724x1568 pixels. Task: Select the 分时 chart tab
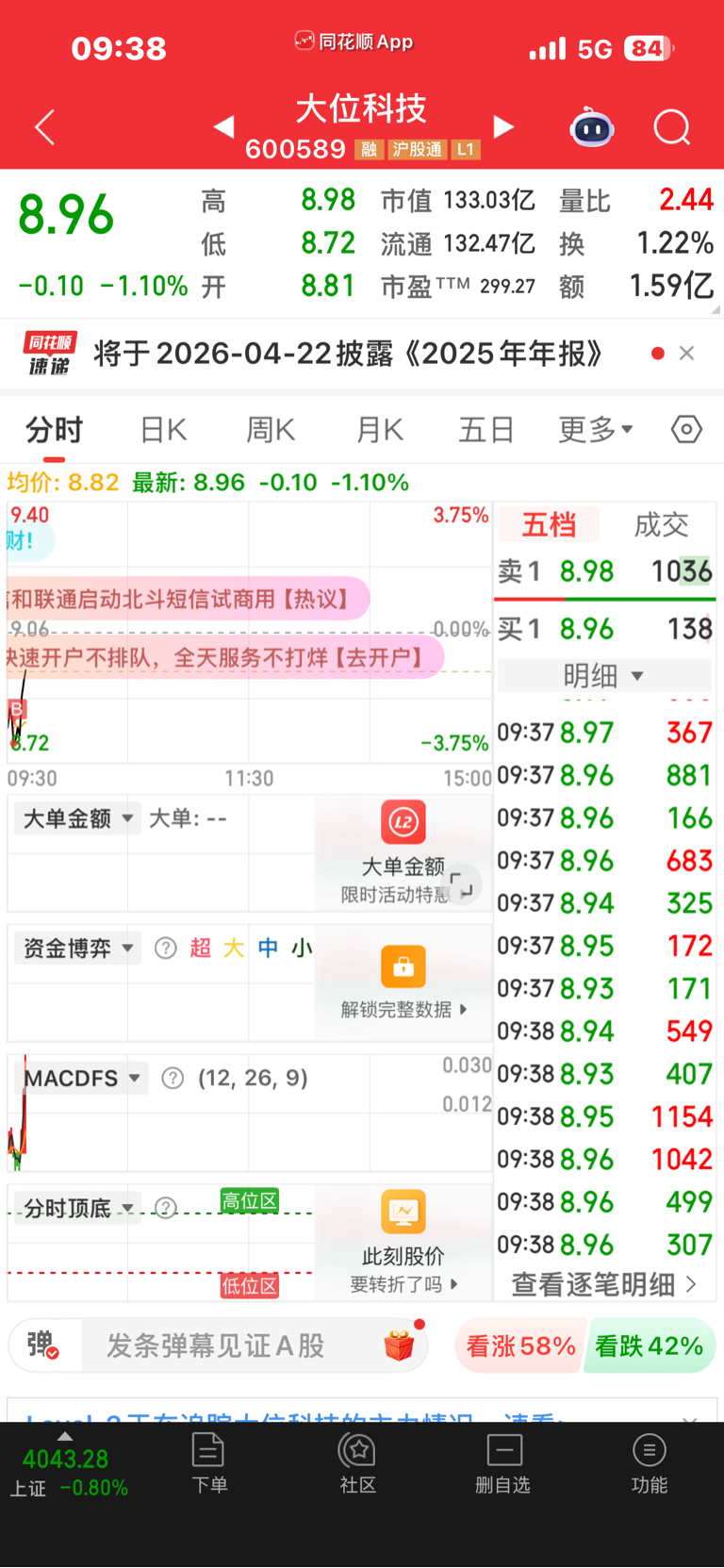tap(54, 430)
